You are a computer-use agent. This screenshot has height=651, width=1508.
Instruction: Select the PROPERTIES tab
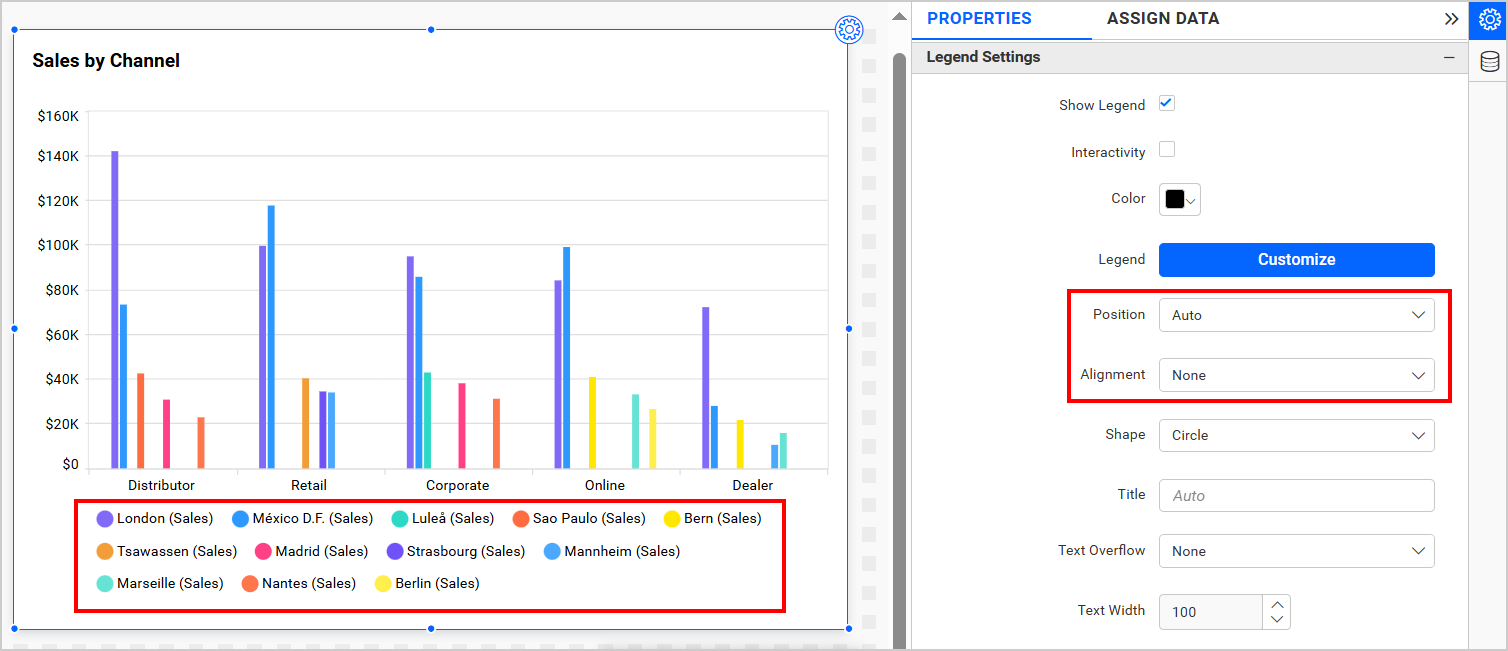pos(979,19)
